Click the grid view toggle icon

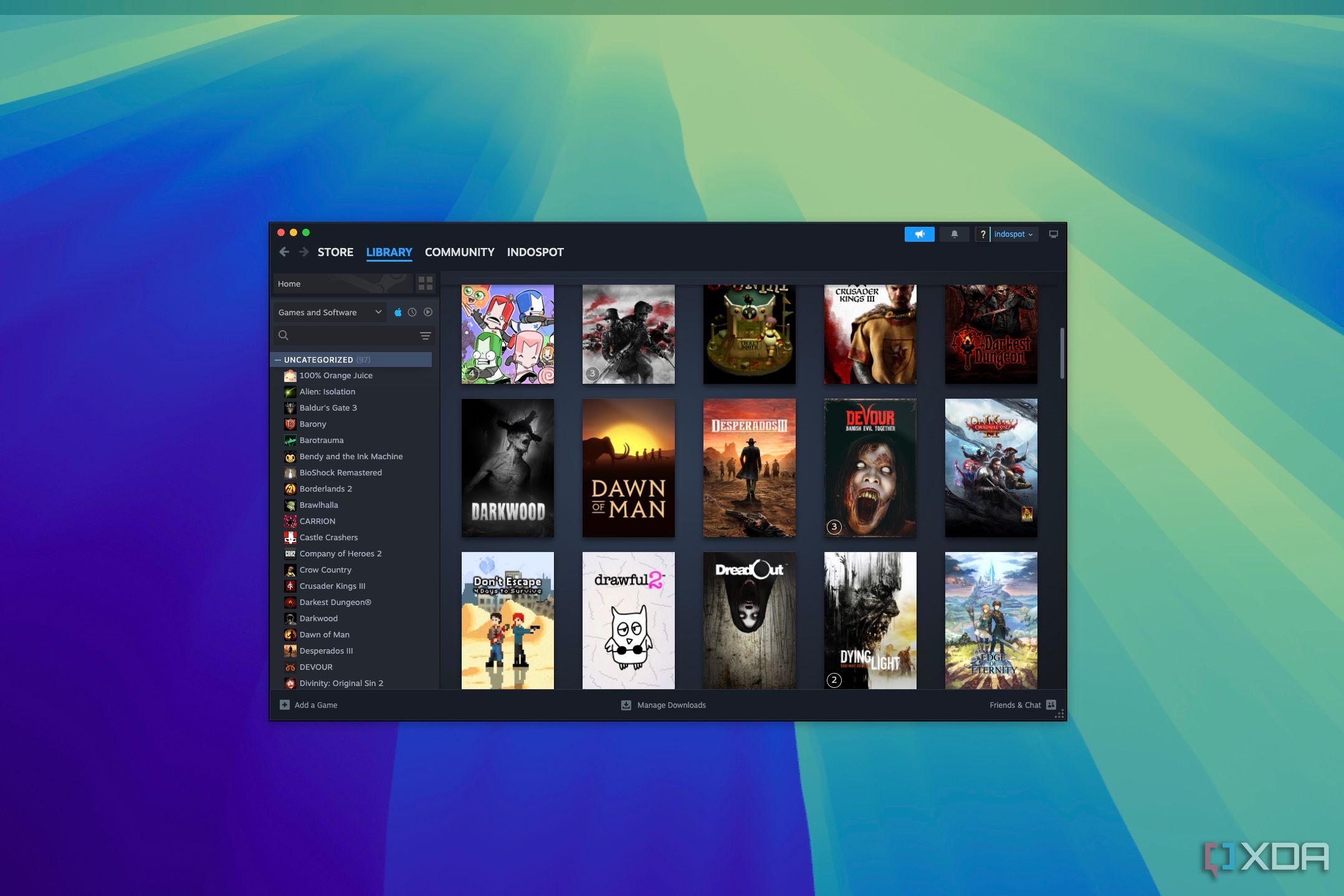point(426,283)
